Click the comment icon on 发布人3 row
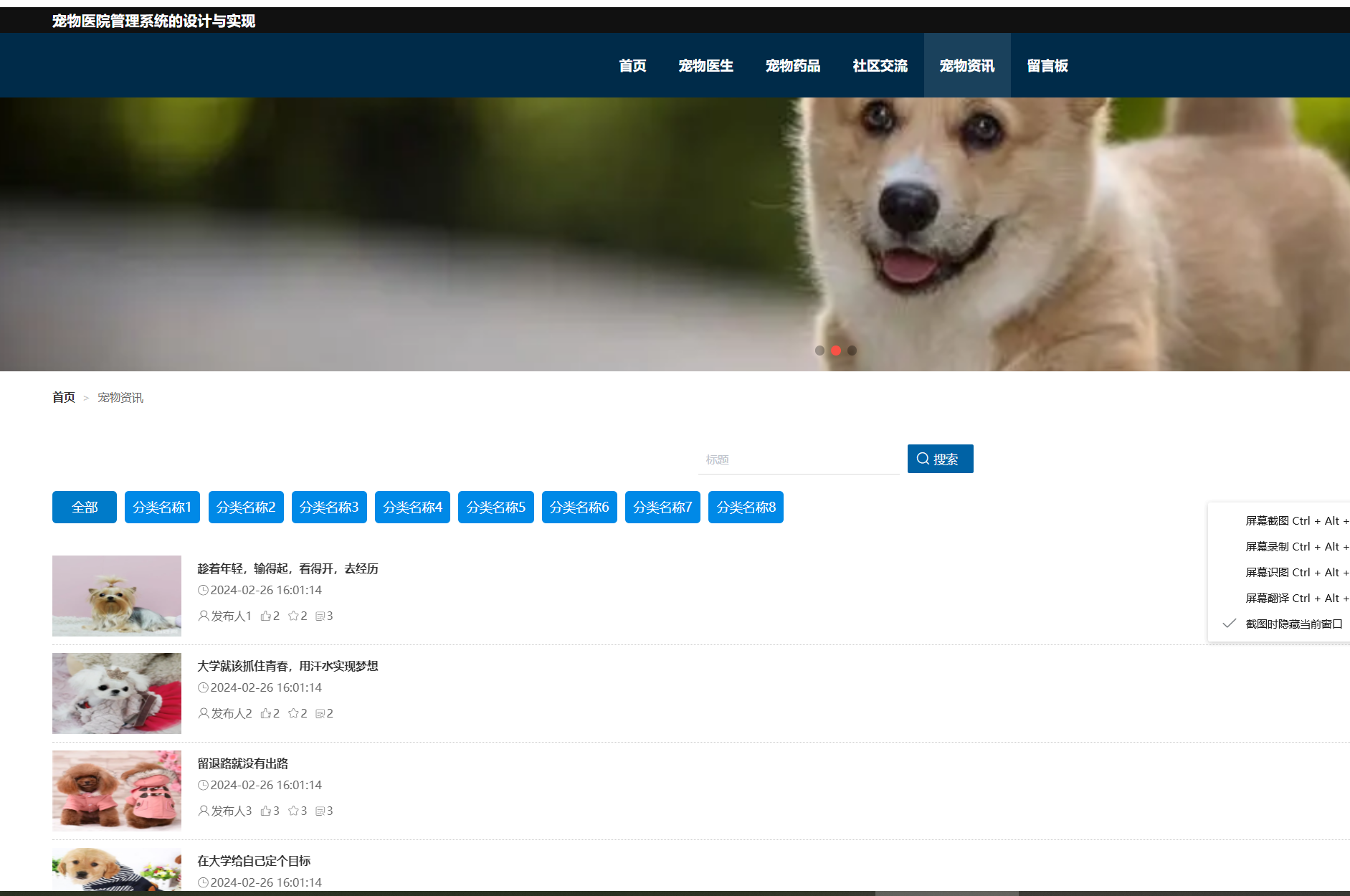Viewport: 1350px width, 896px height. (x=320, y=811)
